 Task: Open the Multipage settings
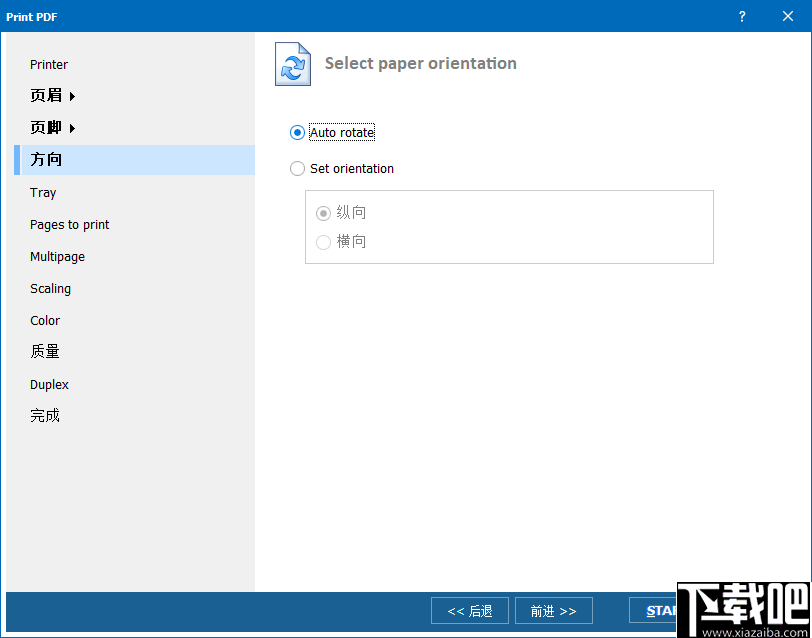(x=57, y=256)
